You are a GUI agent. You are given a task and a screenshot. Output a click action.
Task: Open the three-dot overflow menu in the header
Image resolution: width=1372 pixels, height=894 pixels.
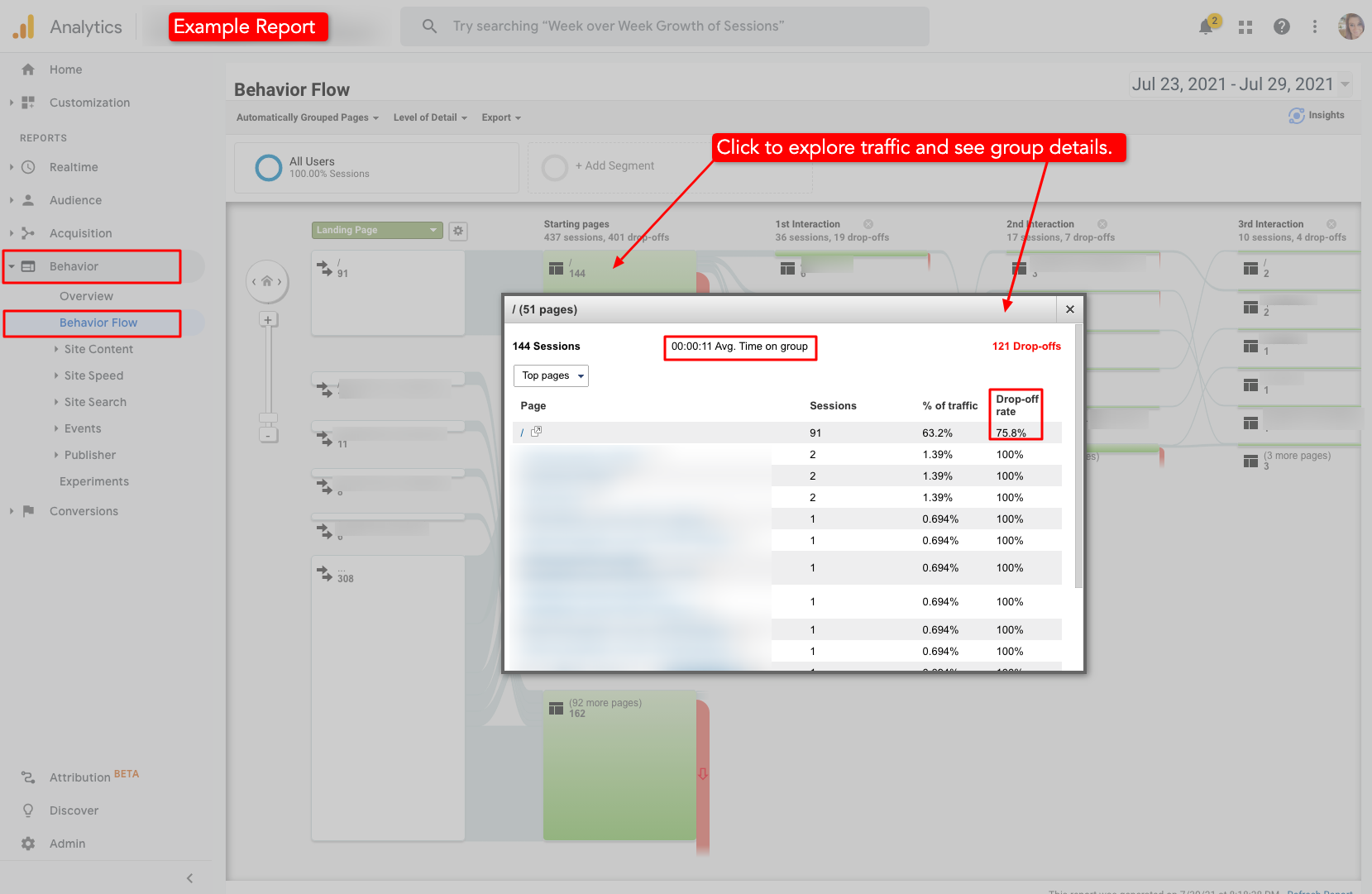pos(1315,26)
